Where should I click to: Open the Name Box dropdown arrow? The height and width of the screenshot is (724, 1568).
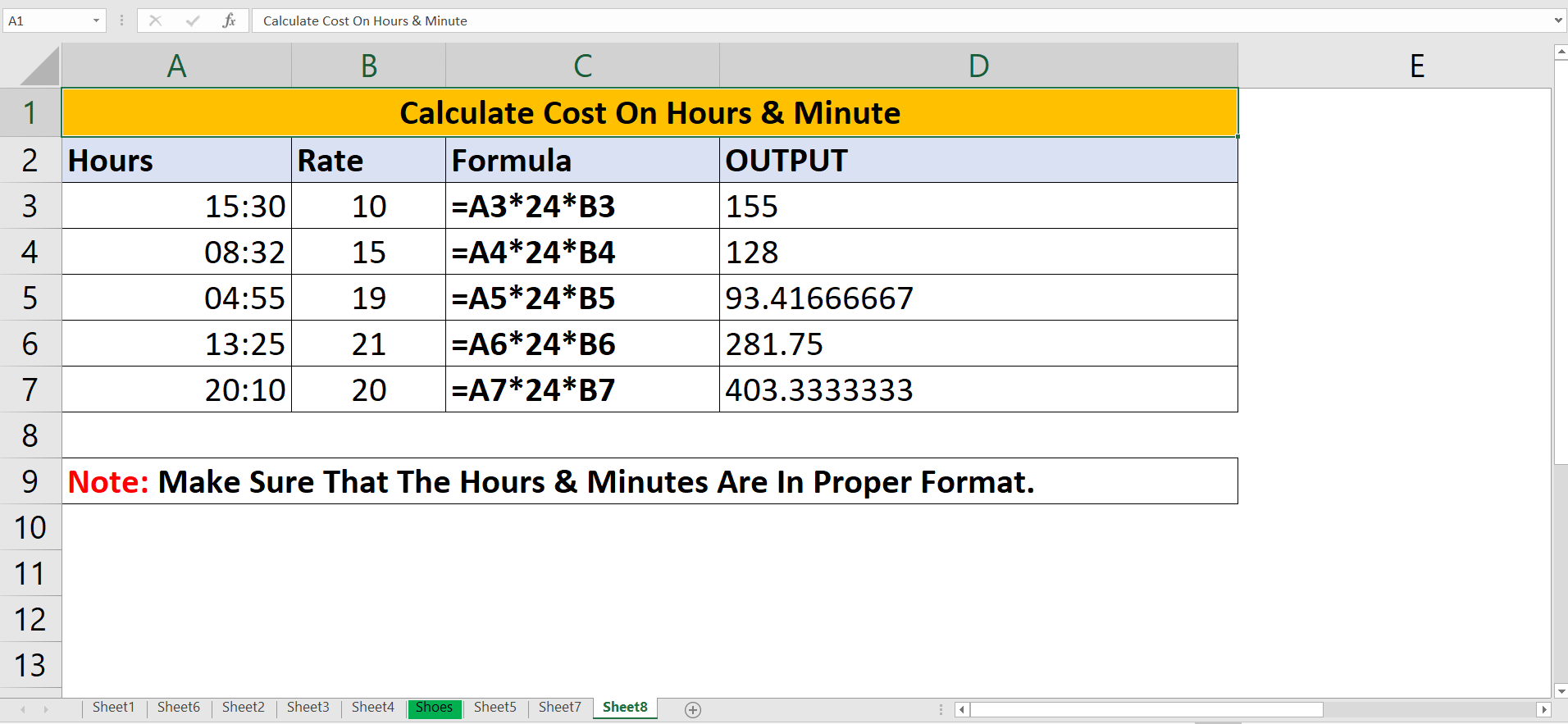coord(96,20)
